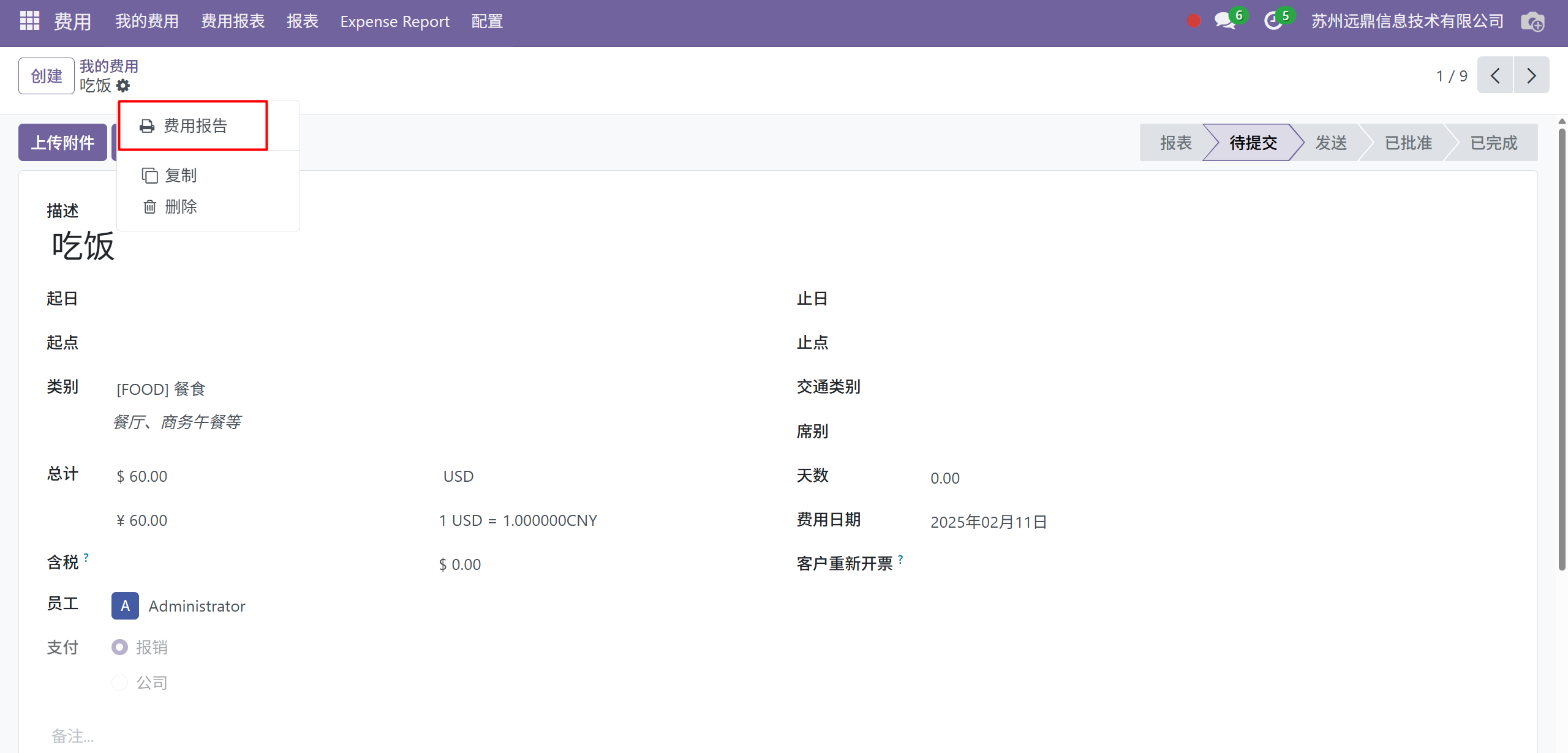Click the 创建 button

(47, 76)
